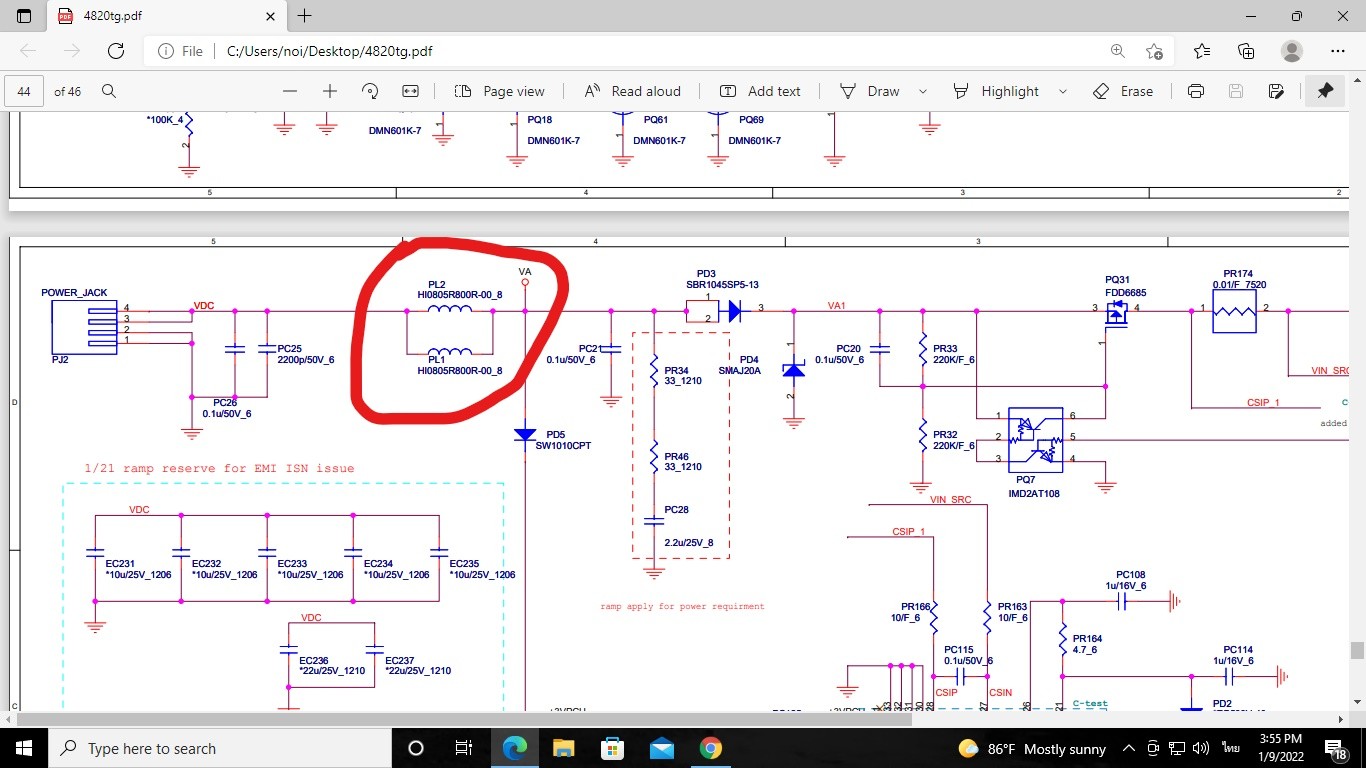Switch the input language indicator
Screen dimensions: 1366x768
tap(1230, 748)
